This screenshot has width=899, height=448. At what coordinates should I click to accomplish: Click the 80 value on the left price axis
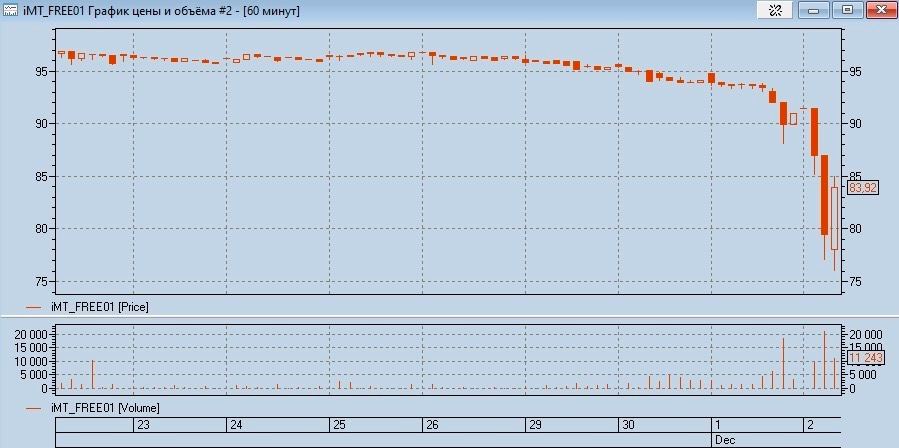click(42, 229)
